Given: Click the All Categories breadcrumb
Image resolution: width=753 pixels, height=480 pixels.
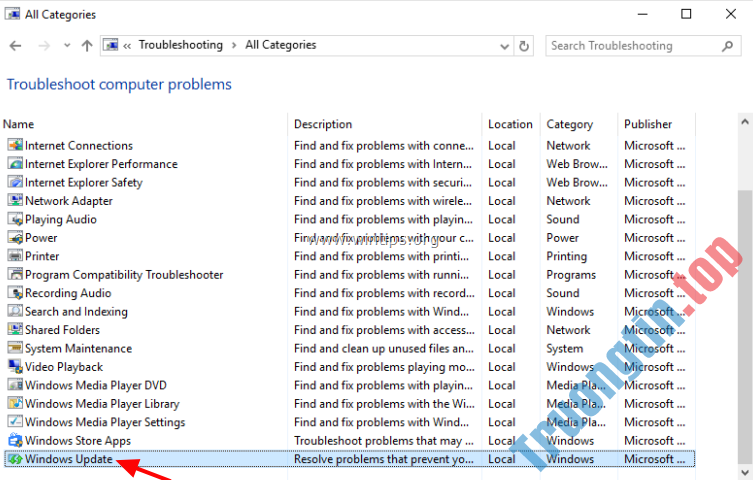Looking at the screenshot, I should coord(280,45).
